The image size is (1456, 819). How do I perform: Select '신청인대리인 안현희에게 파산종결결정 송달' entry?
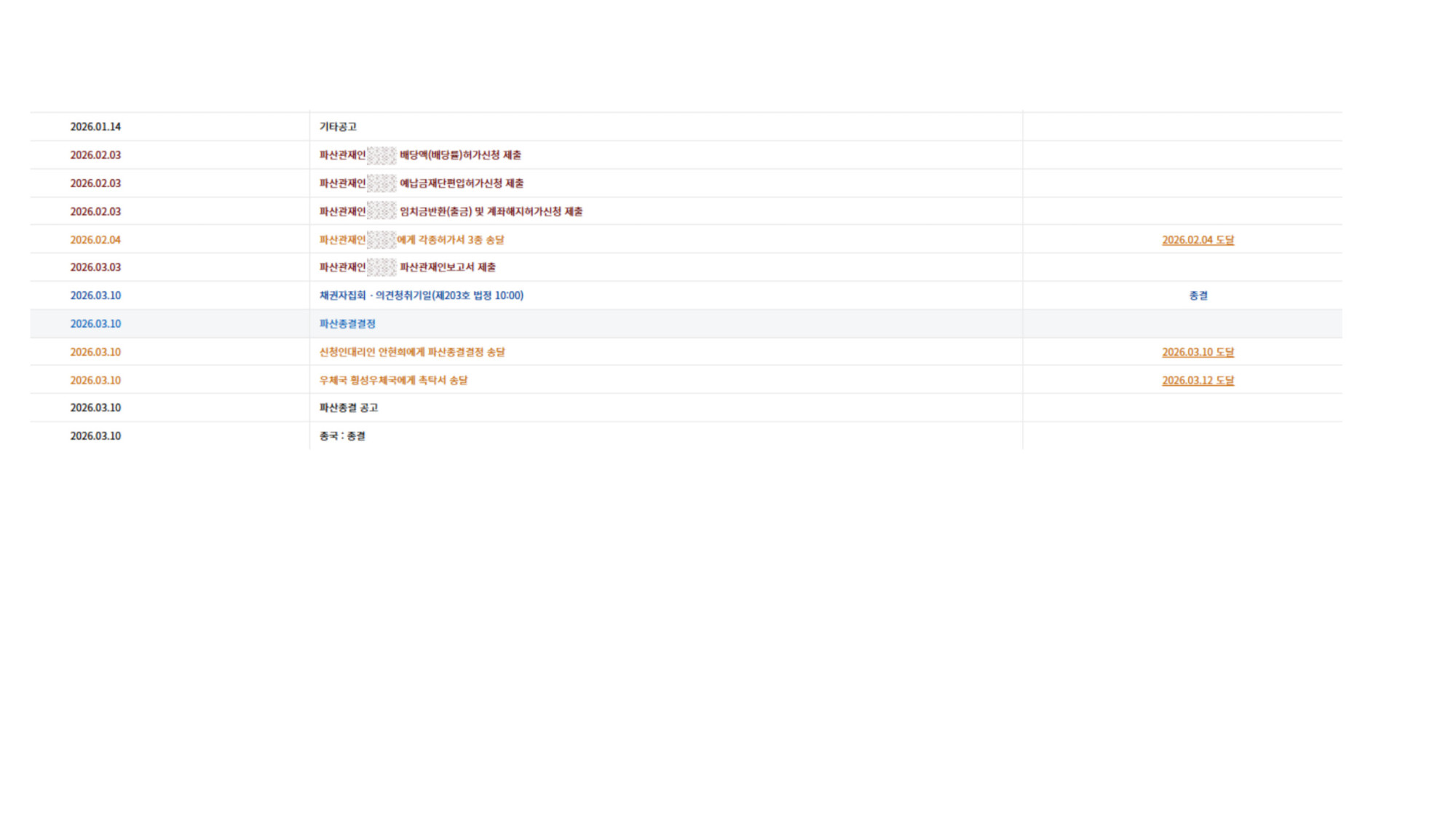click(x=412, y=352)
